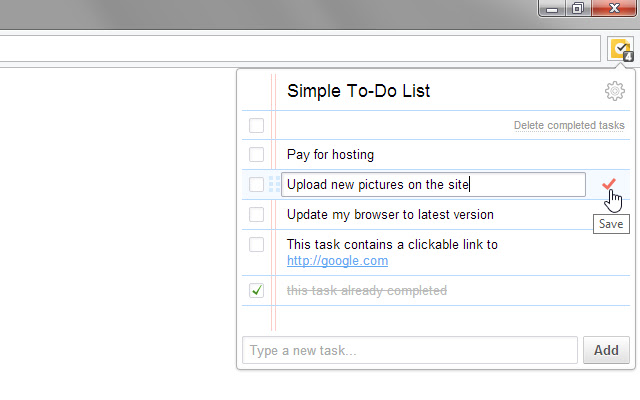Screen dimensions: 640x400
Task: Click the browser address bar
Action: coord(300,48)
